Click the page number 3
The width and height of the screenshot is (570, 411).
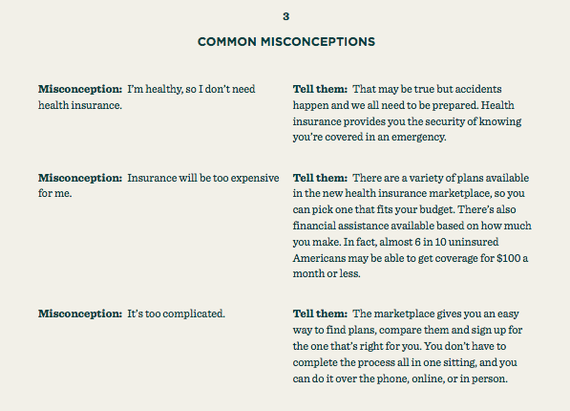(286, 16)
